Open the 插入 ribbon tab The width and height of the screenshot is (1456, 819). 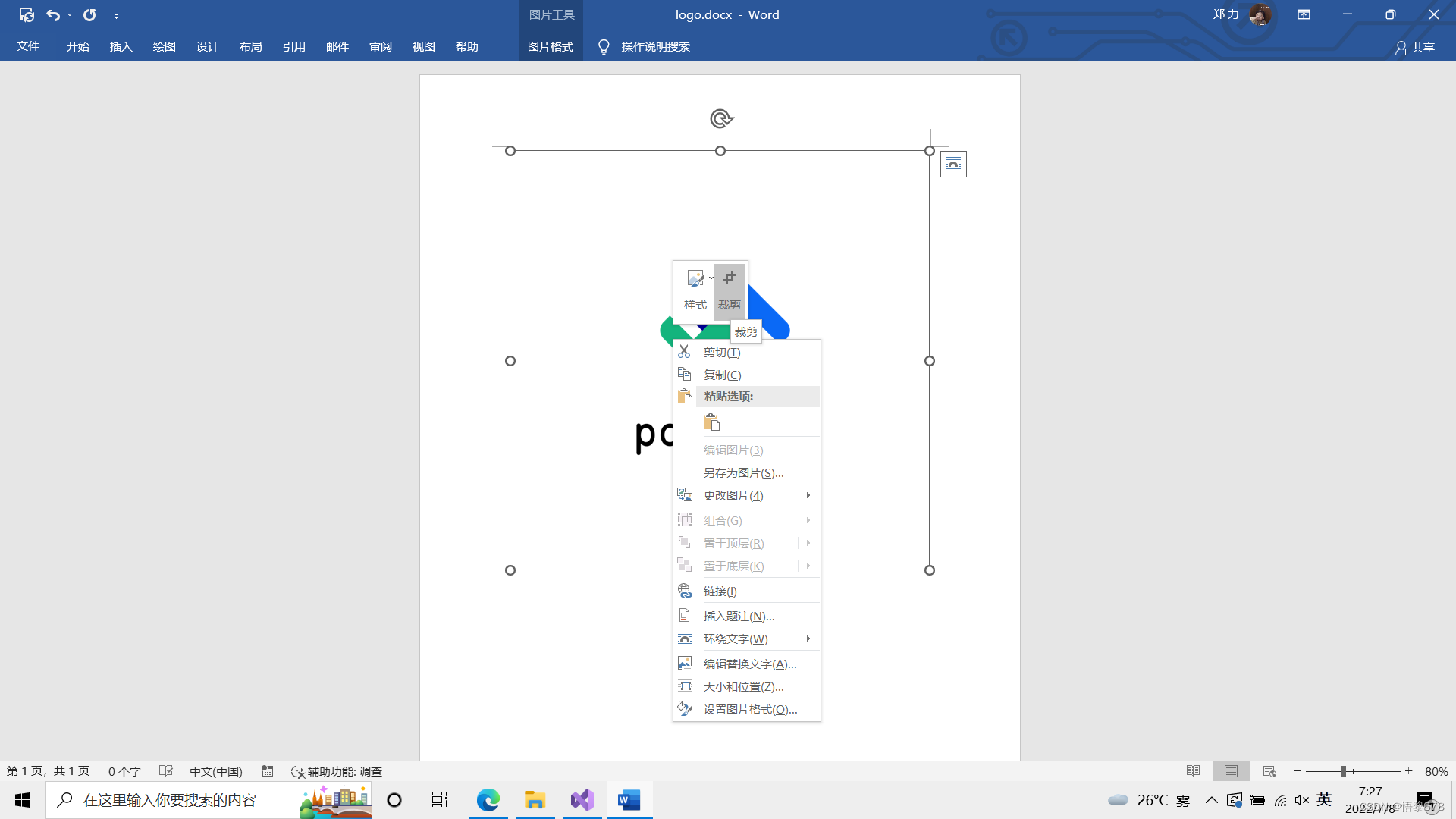click(121, 46)
